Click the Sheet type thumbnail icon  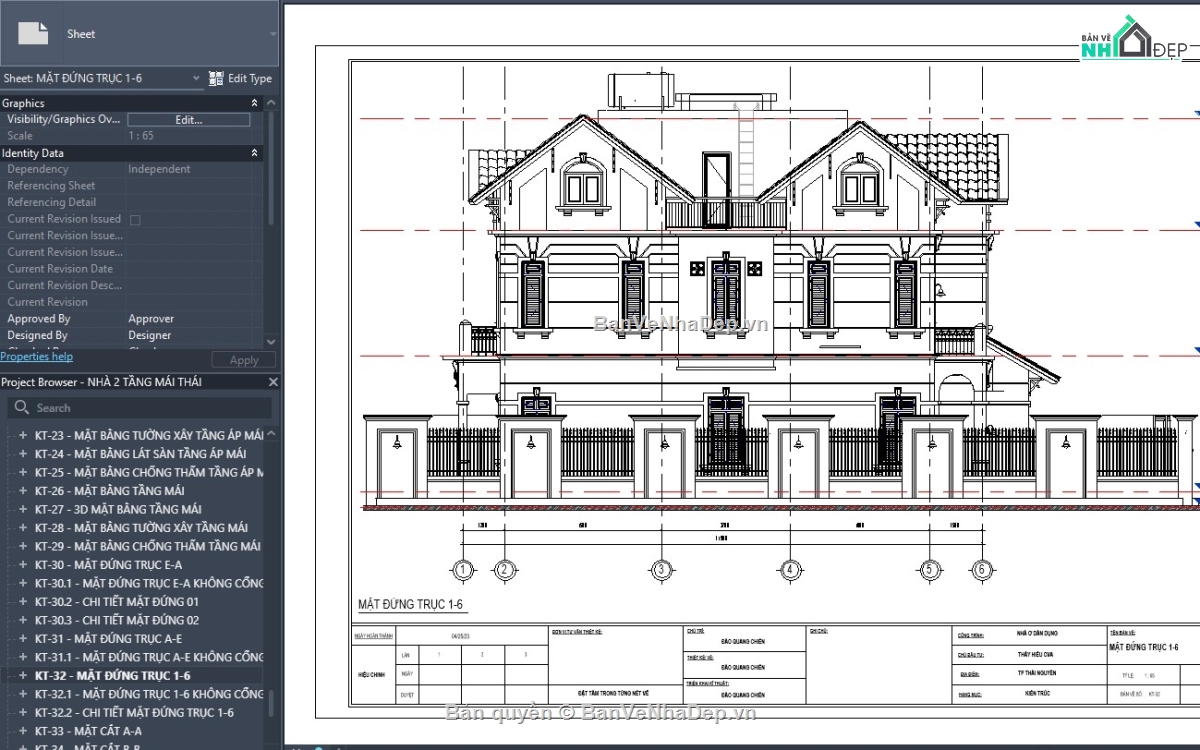pyautogui.click(x=33, y=33)
